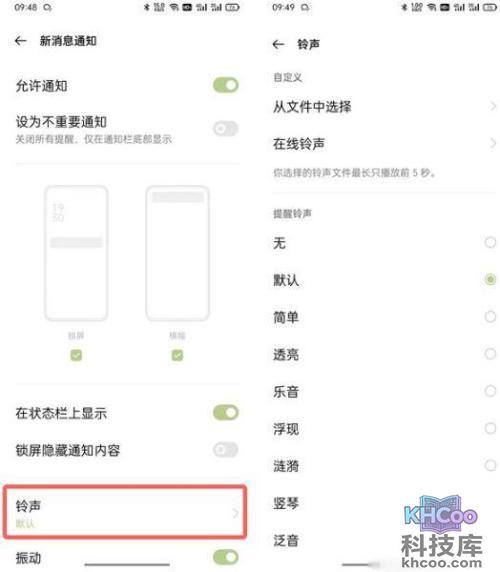The width and height of the screenshot is (500, 572).
Task: Tap the lock screen preview phone image
Action: 76,253
